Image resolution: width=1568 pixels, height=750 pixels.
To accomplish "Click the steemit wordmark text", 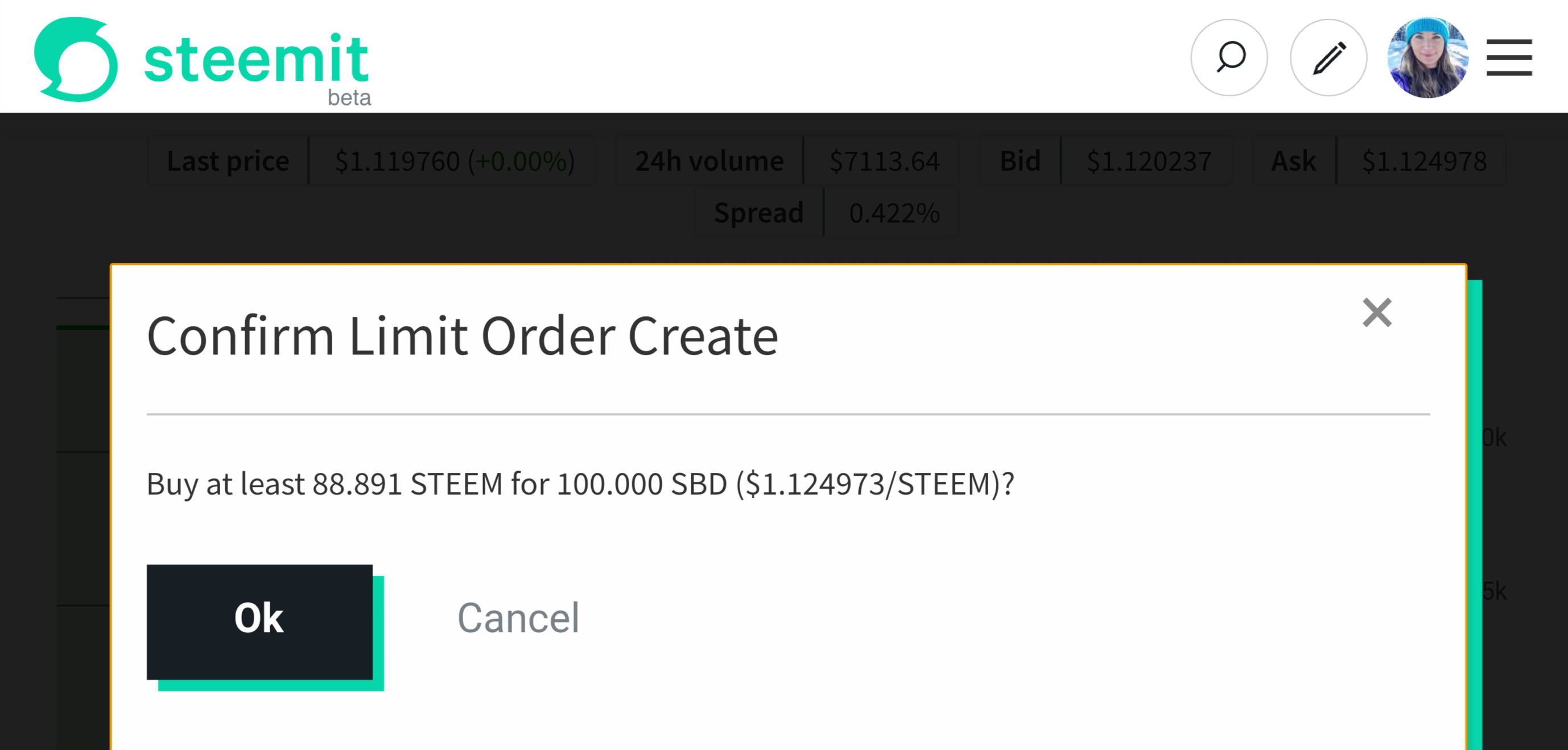I will coord(255,59).
